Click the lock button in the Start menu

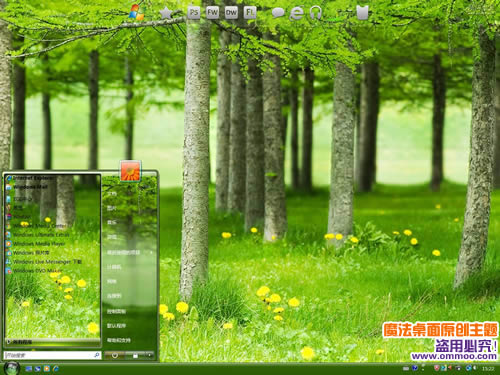135,356
